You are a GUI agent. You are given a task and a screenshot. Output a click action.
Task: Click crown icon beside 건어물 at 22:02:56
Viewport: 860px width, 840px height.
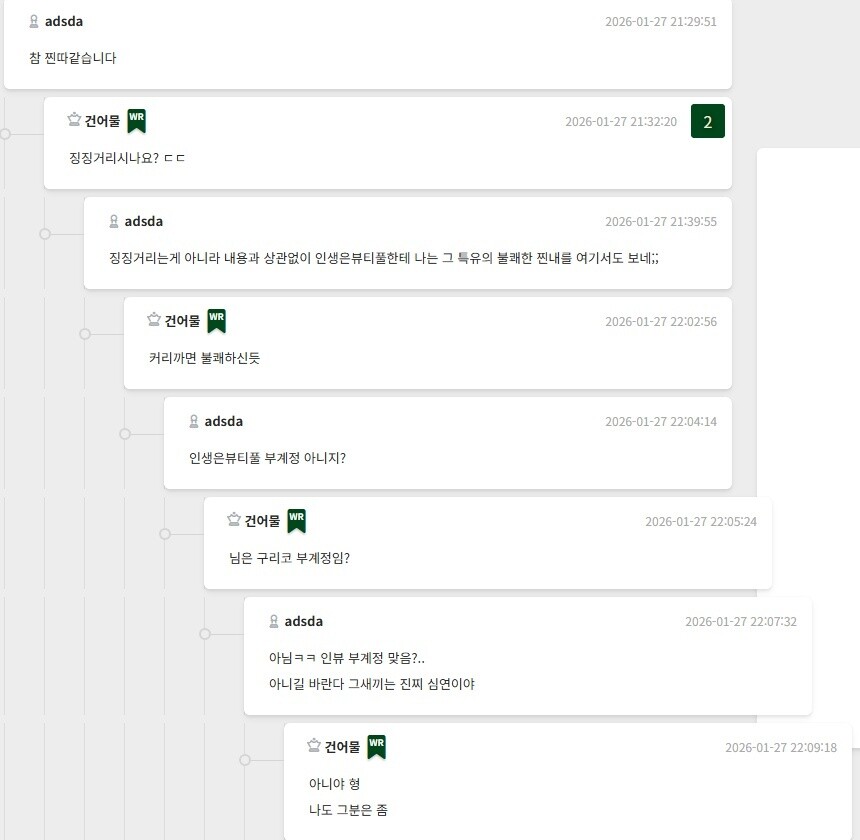pyautogui.click(x=154, y=320)
